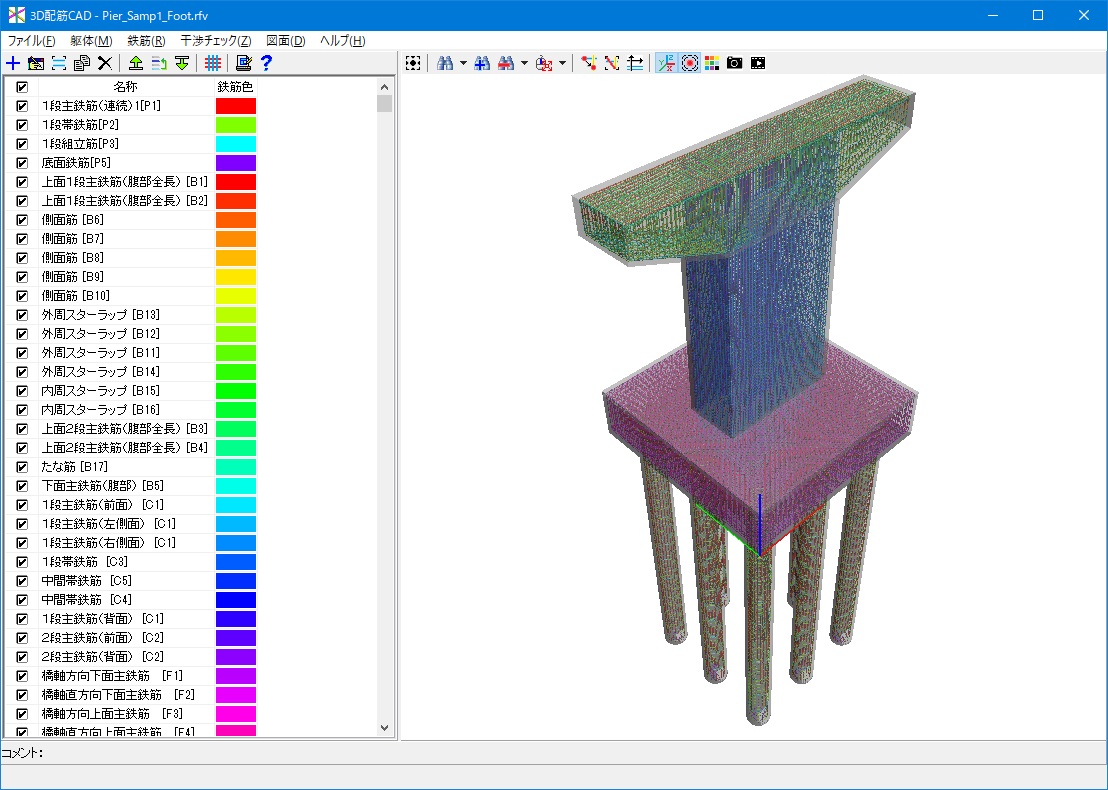Click the edit rebar icon with pencil
The height and width of the screenshot is (790, 1108).
click(x=36, y=64)
